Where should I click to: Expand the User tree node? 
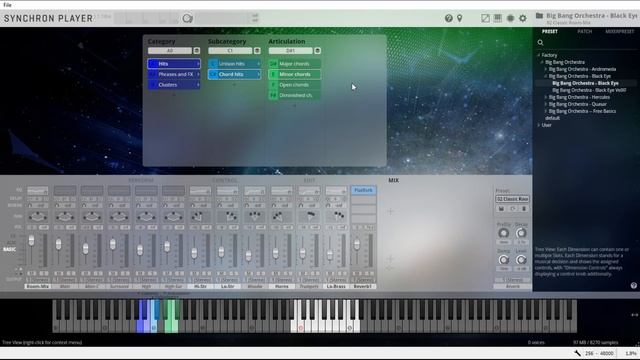(x=539, y=125)
